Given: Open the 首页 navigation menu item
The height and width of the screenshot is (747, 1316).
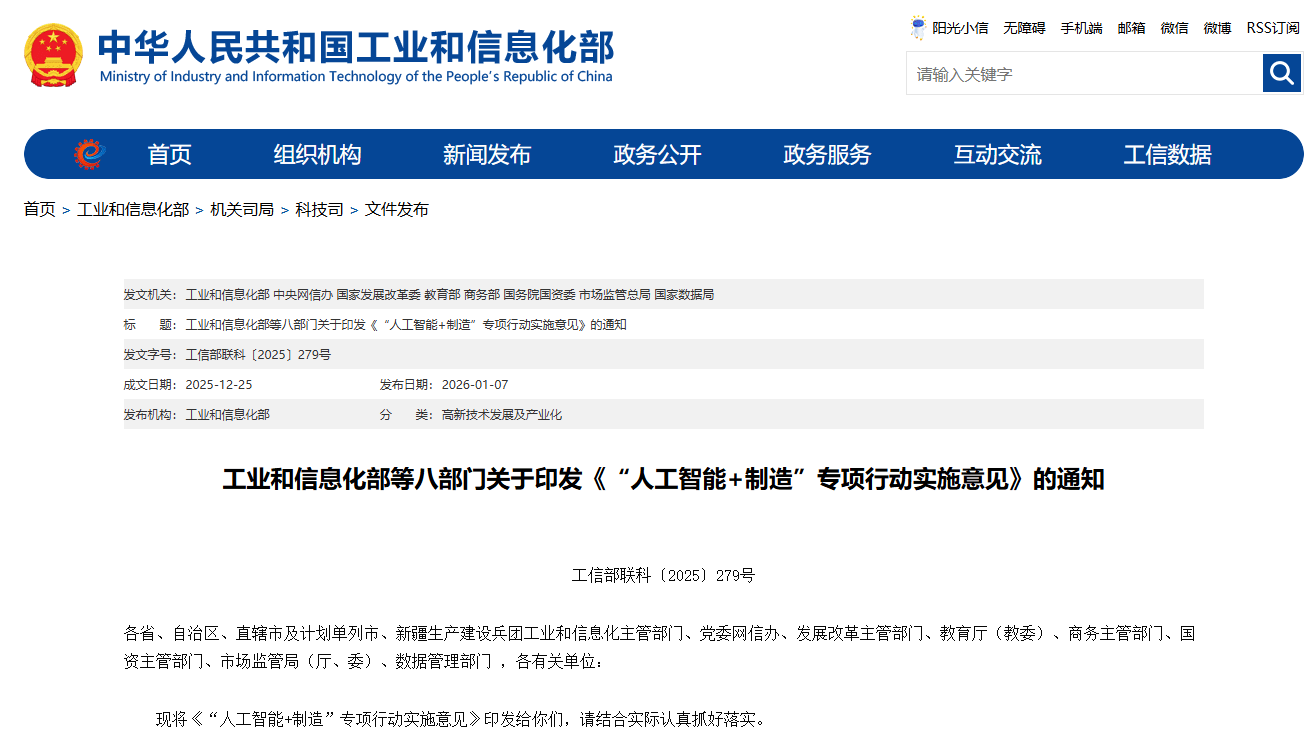Looking at the screenshot, I should click(x=169, y=155).
